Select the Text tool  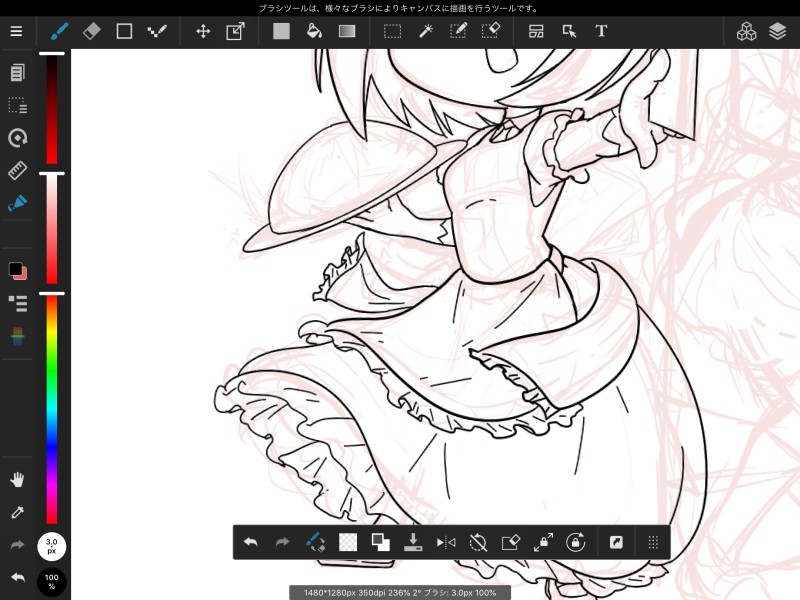(601, 31)
